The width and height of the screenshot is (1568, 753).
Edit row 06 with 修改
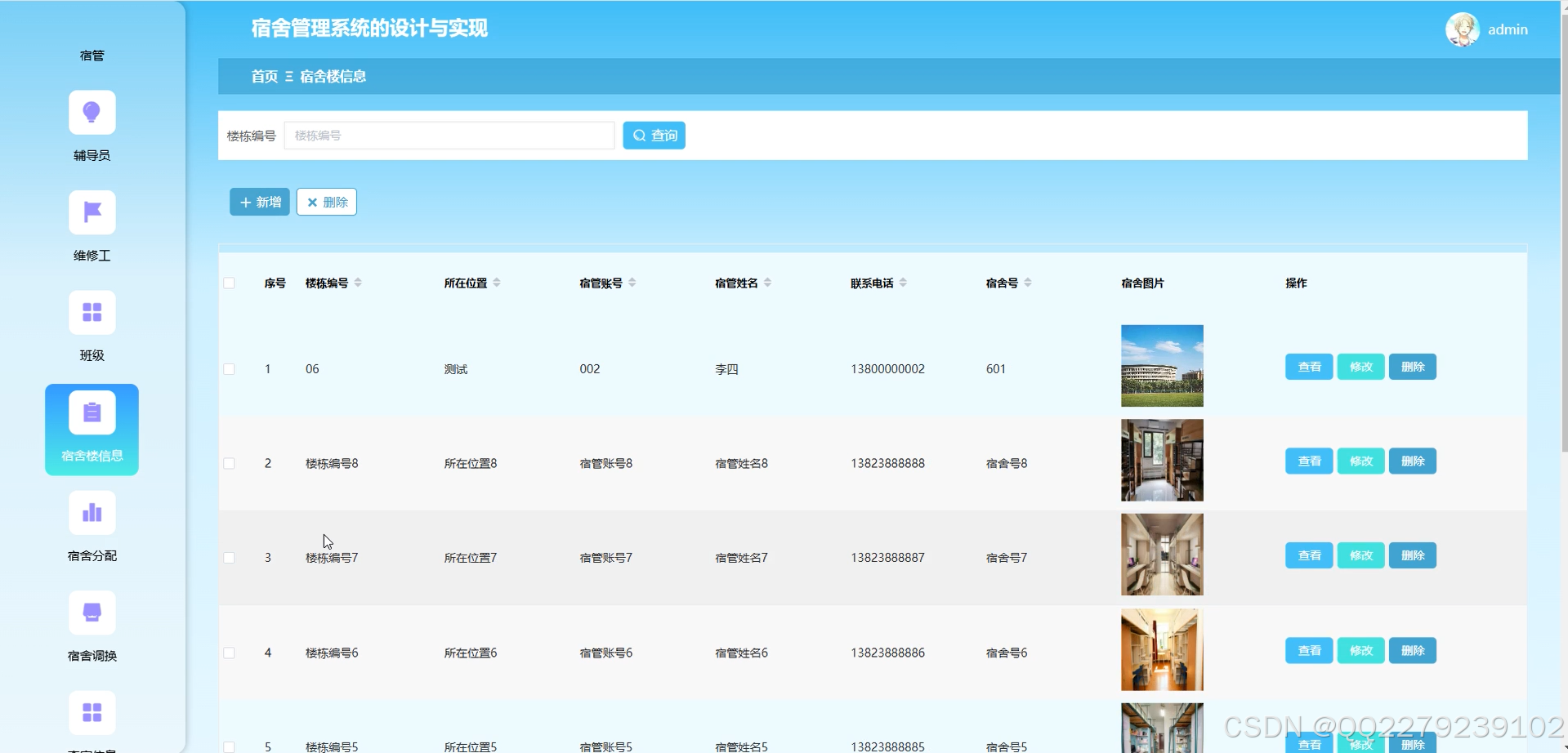point(1360,367)
